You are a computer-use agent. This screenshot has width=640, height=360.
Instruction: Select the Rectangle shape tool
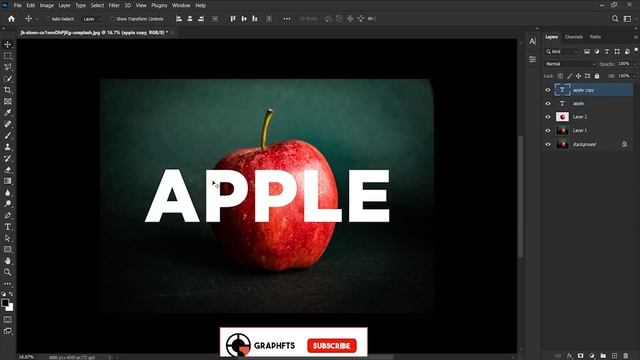[7, 249]
